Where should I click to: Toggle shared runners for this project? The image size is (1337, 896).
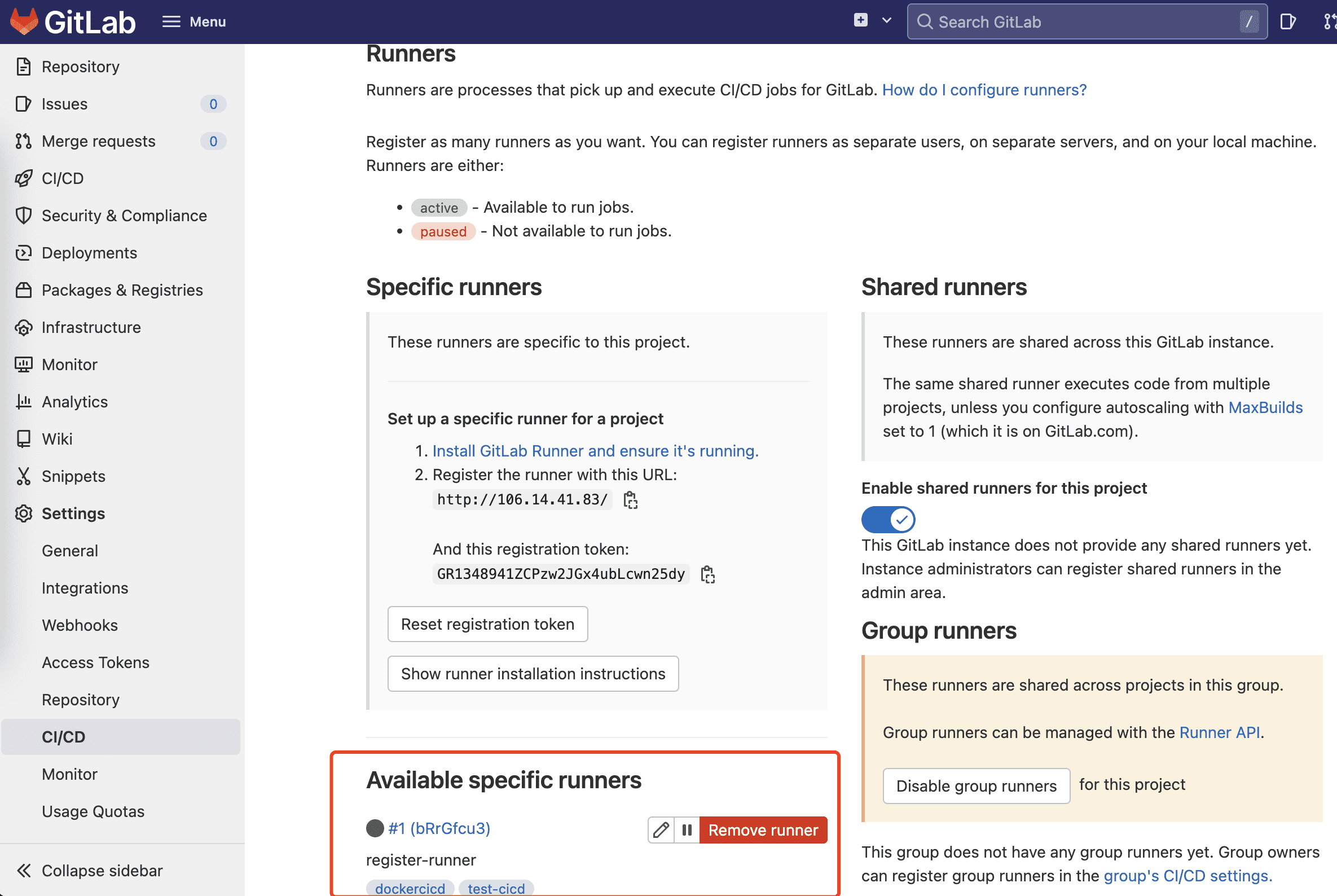(888, 520)
